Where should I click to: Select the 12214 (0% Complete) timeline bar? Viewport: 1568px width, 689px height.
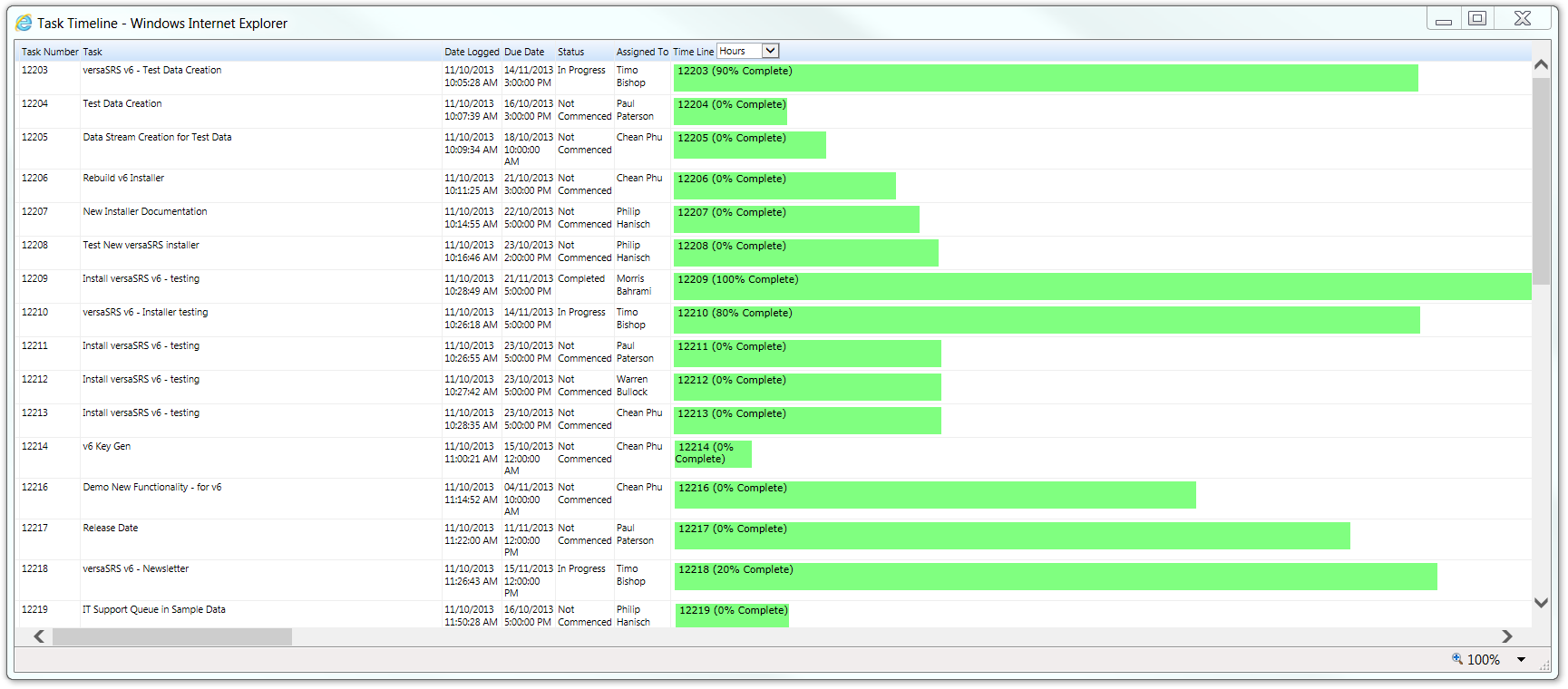click(713, 454)
